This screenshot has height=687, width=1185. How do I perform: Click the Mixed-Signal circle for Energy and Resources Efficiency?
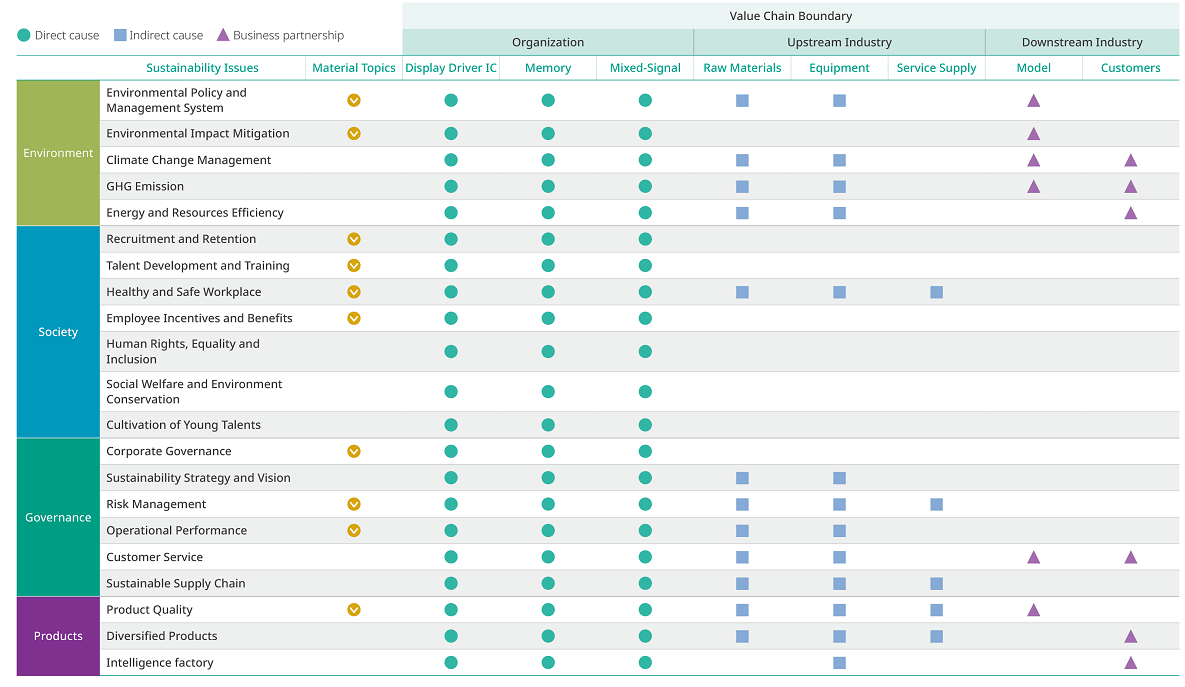pos(645,213)
